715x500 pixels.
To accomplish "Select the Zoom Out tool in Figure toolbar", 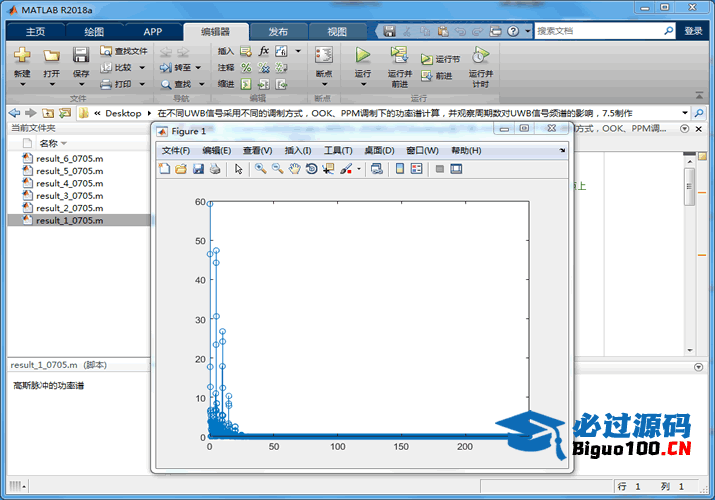I will coord(278,169).
